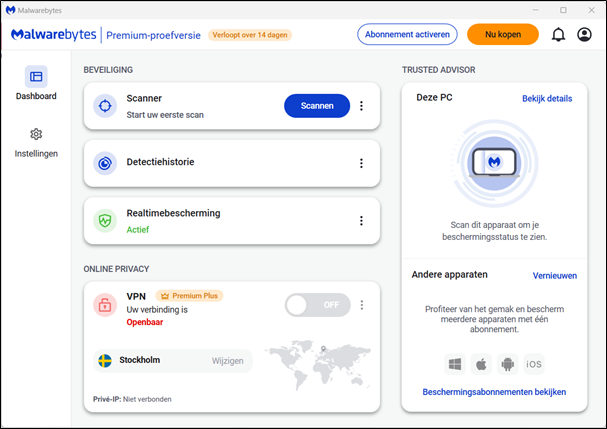Image resolution: width=607 pixels, height=429 pixels.
Task: Click the Detectiehistorie radar icon
Action: tap(105, 163)
